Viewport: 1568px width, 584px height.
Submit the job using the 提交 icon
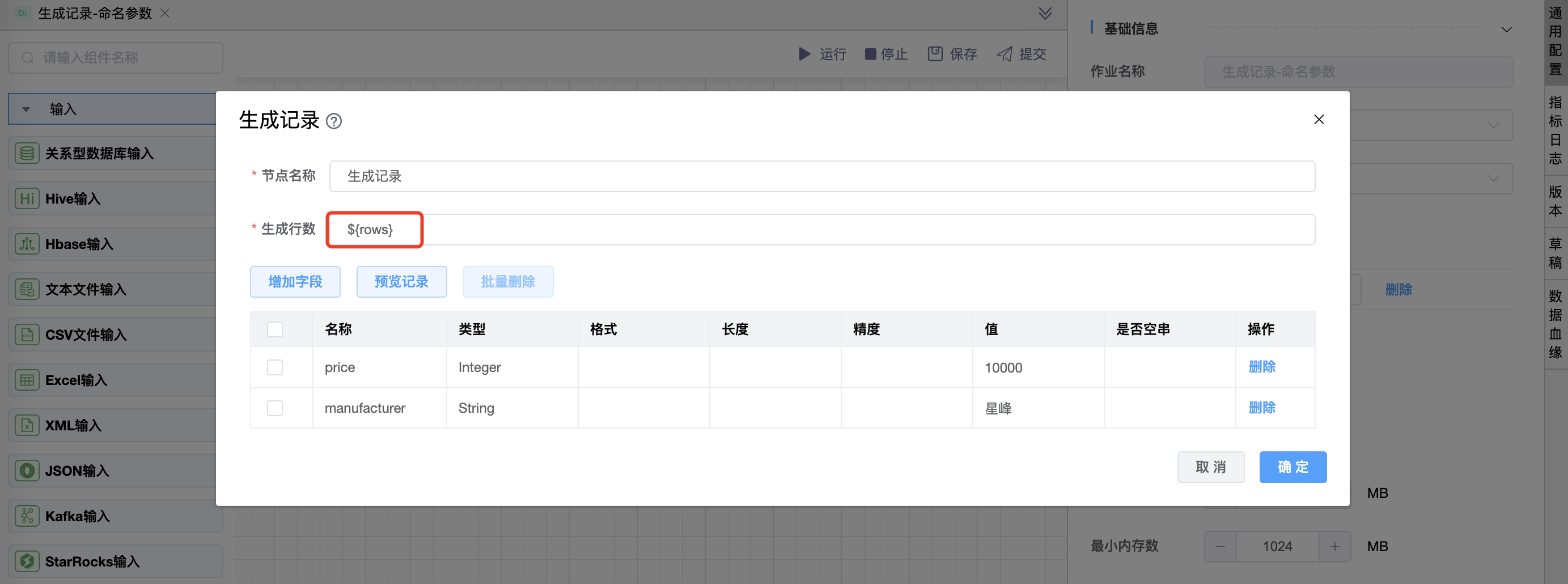1005,54
